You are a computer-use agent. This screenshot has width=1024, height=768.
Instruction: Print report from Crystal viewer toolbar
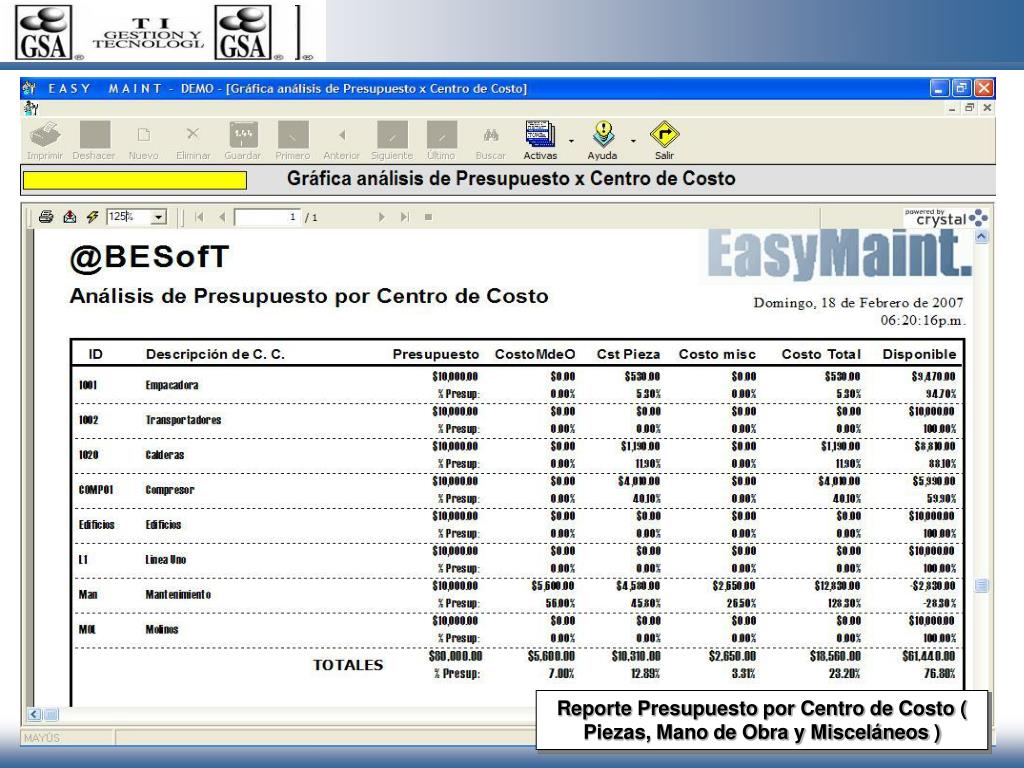(x=46, y=217)
